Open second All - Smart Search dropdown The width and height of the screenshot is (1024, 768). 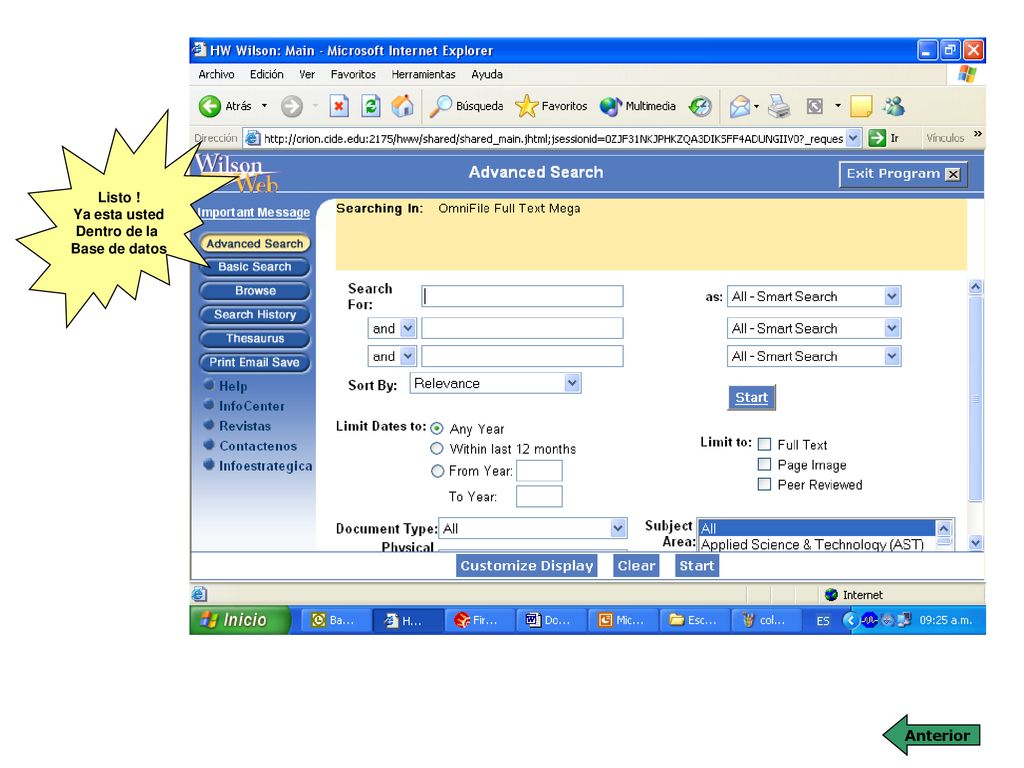tap(814, 328)
